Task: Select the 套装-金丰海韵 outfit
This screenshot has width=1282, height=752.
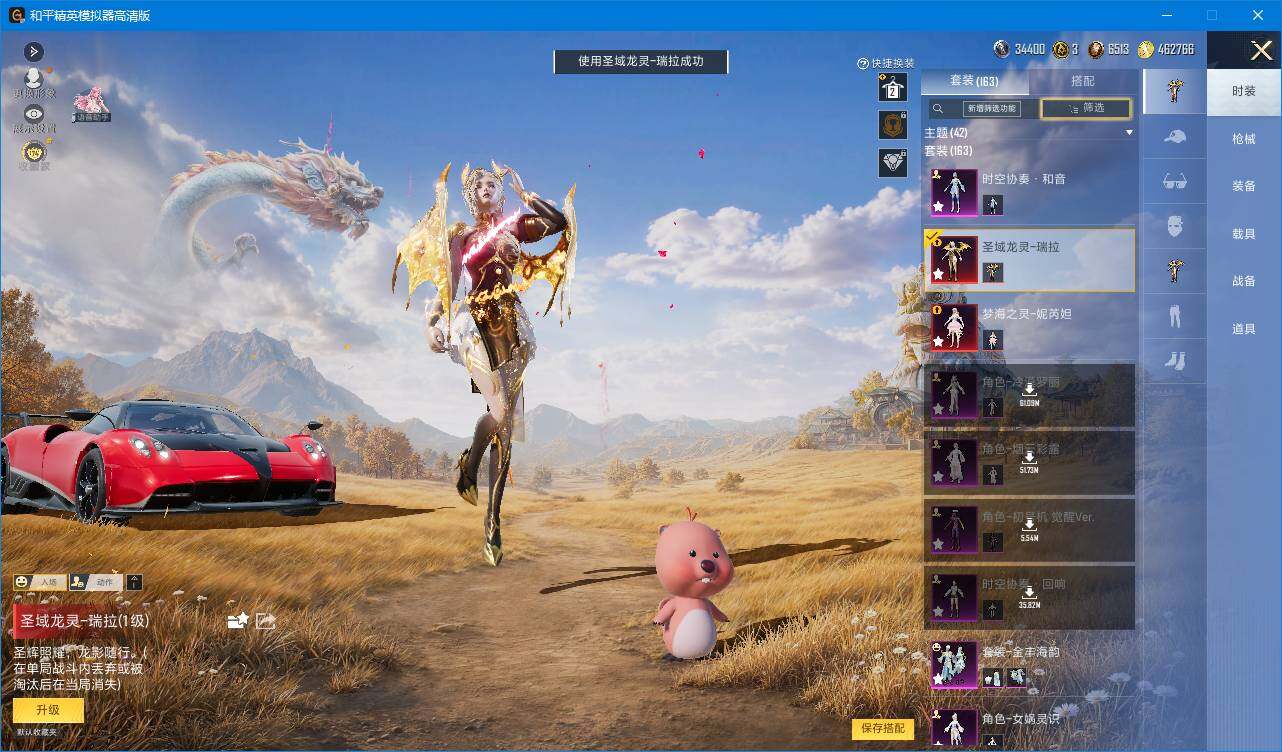Action: click(x=1029, y=664)
